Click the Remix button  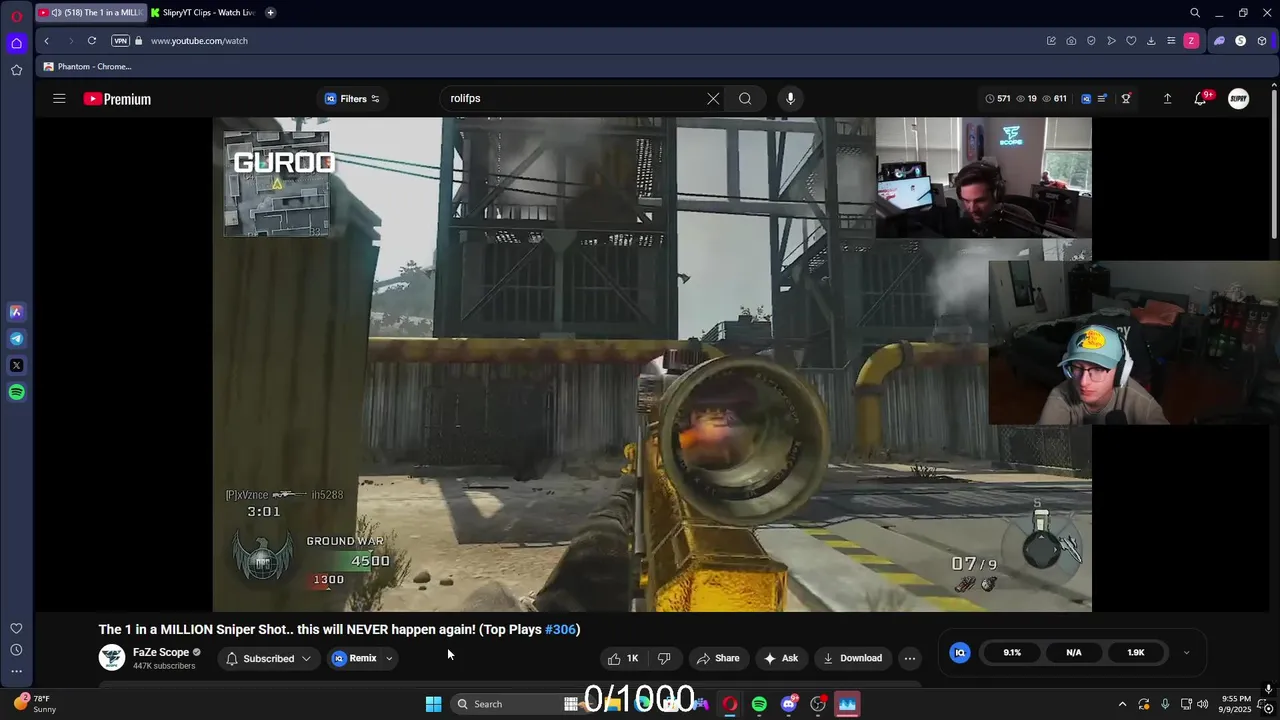pos(355,658)
